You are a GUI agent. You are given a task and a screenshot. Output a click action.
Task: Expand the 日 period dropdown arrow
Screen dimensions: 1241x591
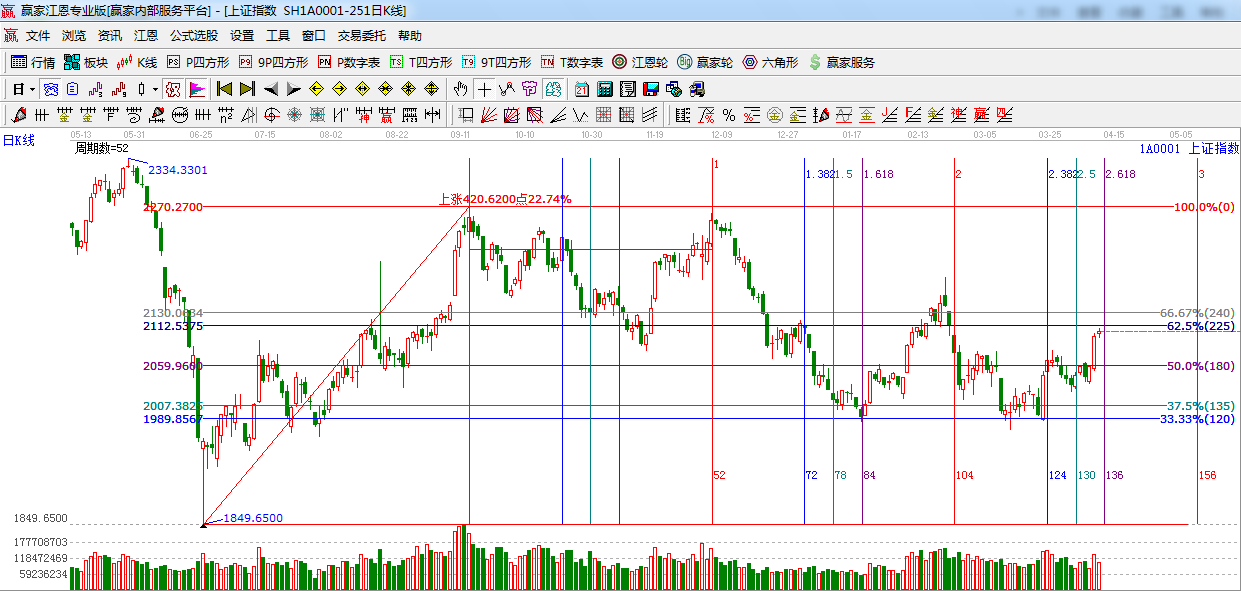(x=32, y=89)
